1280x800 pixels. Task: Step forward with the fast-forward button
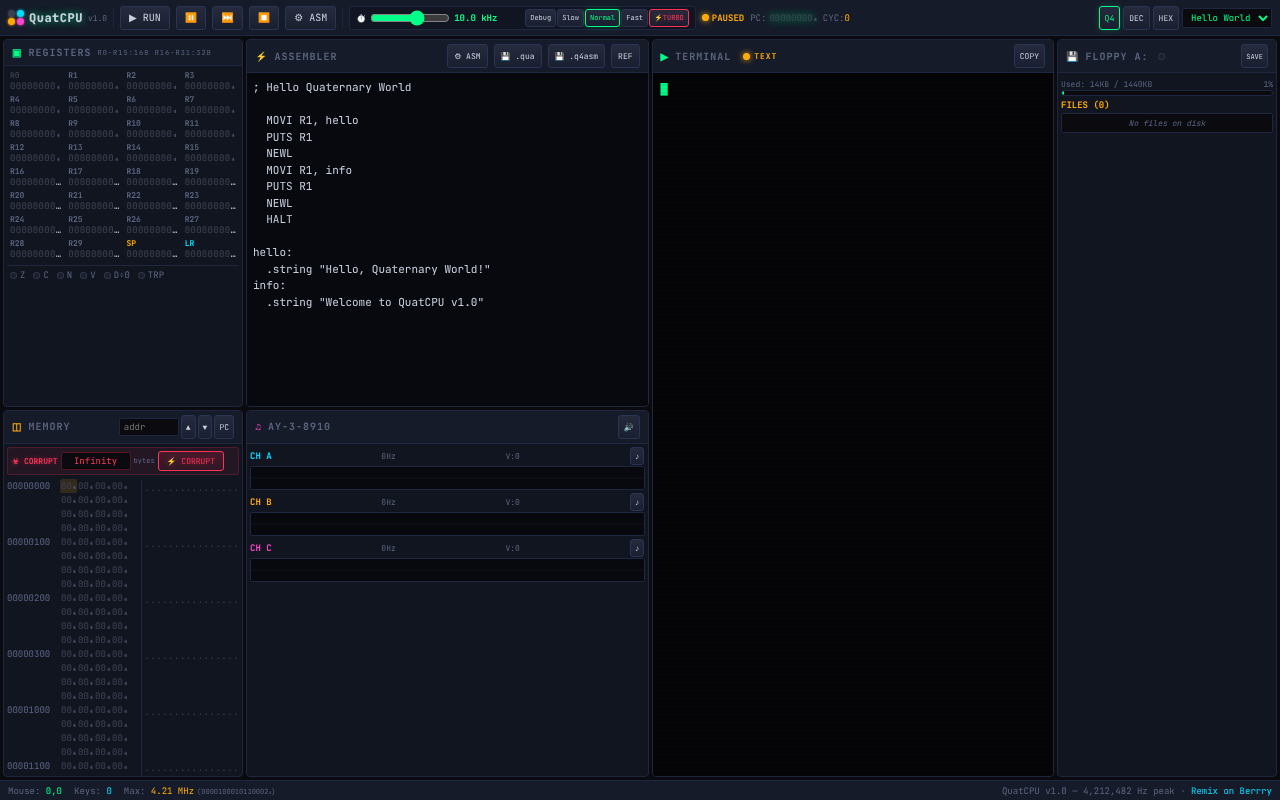pyautogui.click(x=227, y=18)
